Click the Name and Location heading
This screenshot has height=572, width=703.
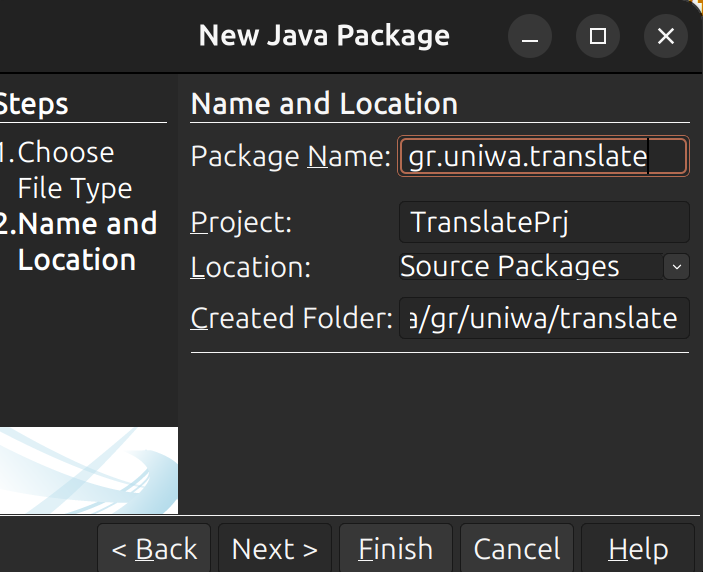[324, 104]
